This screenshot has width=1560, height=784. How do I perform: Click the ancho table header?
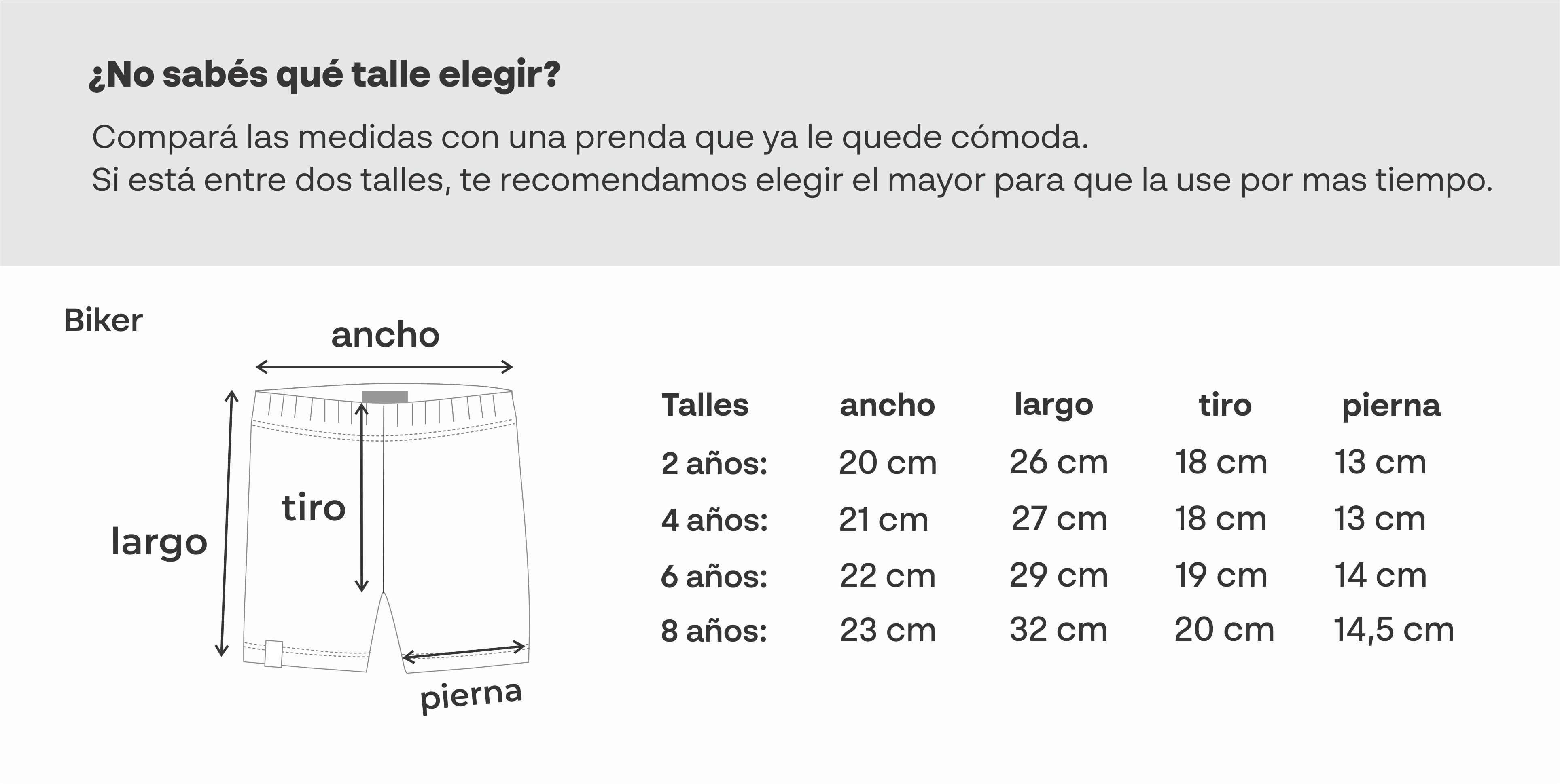click(x=887, y=406)
